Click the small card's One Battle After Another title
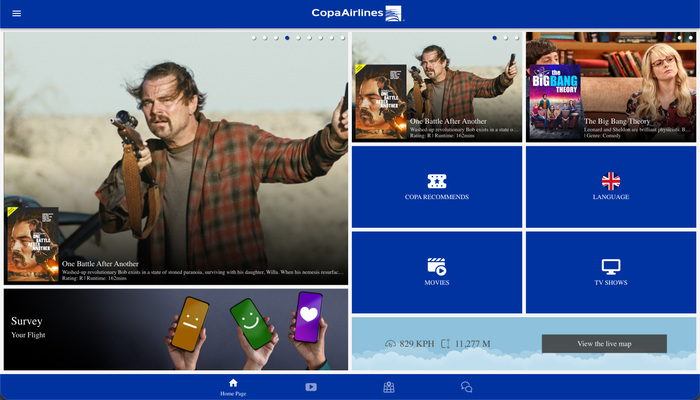The width and height of the screenshot is (700, 400). point(448,121)
